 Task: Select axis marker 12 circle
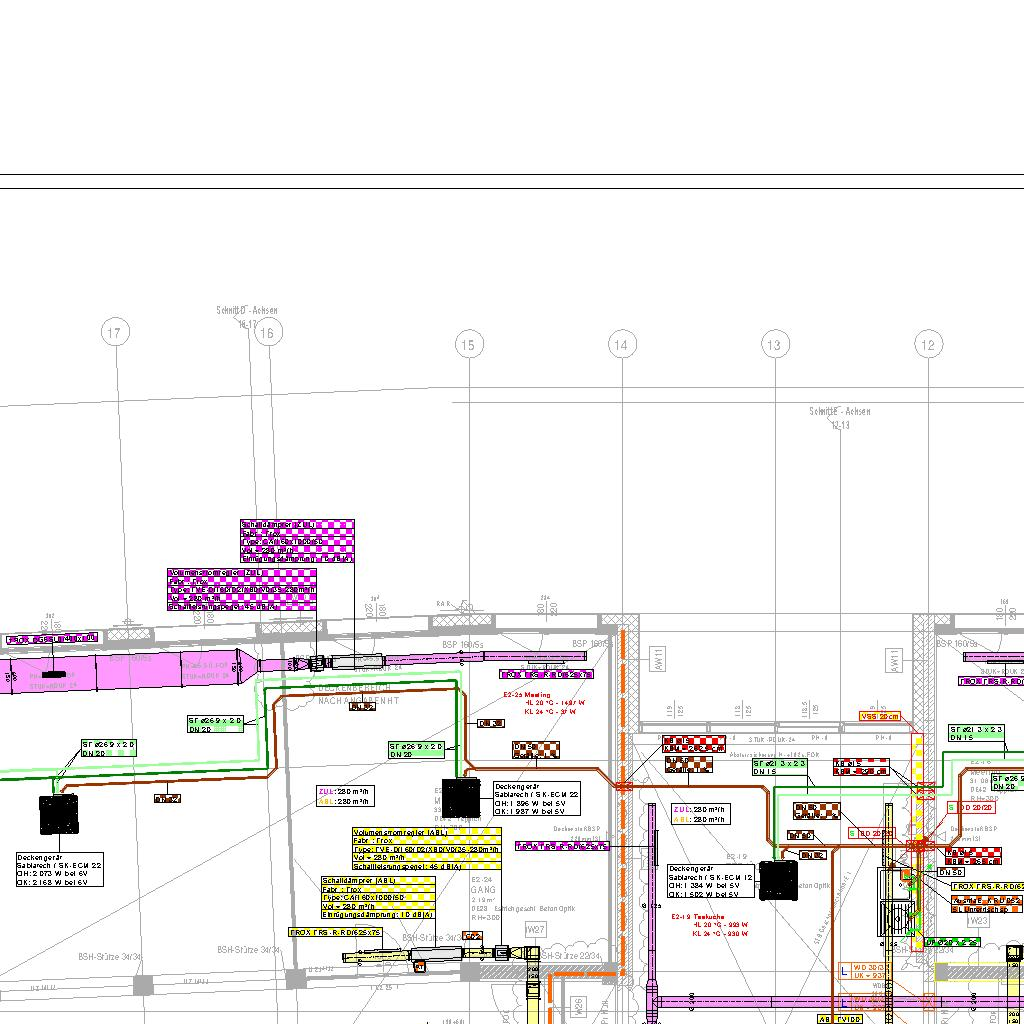tap(928, 345)
